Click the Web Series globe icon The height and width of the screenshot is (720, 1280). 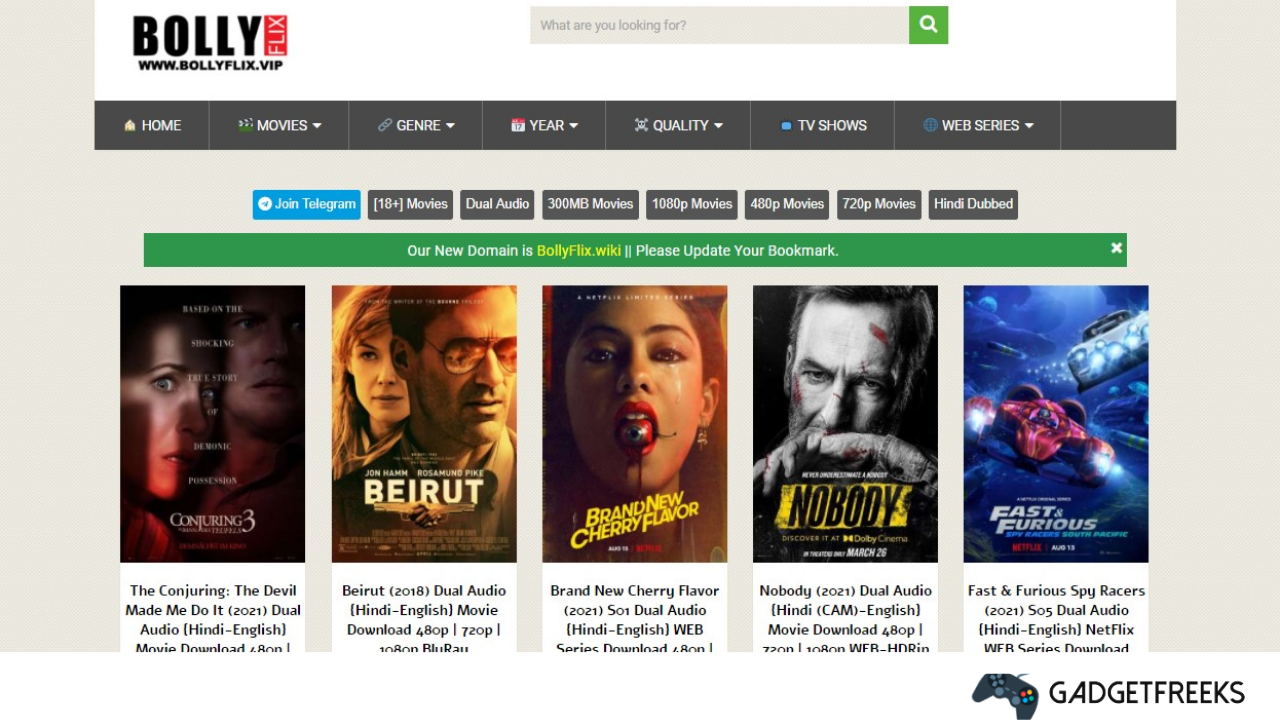click(930, 125)
